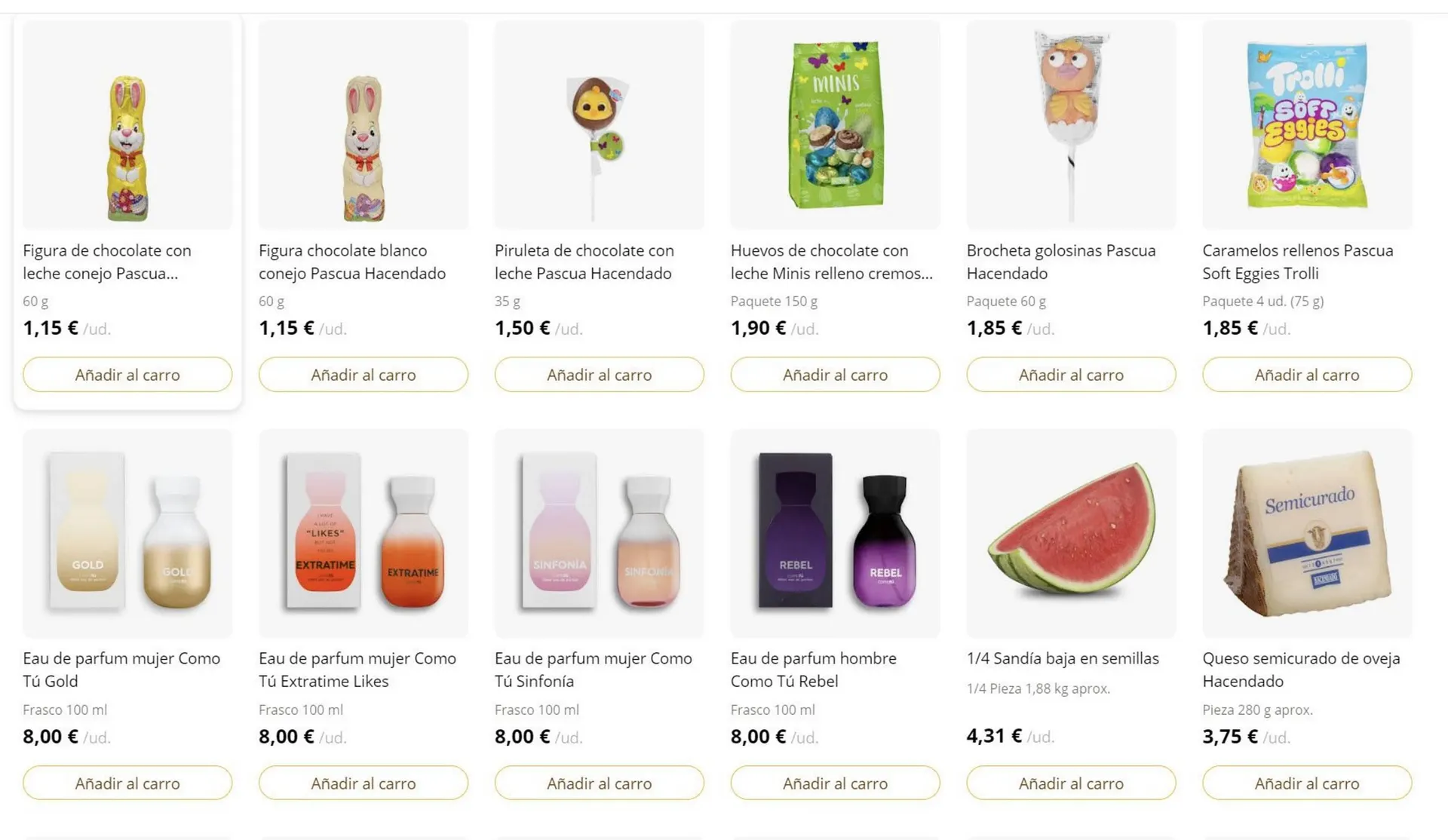Open Brocheta golosinas Pascua Hacendado title

pyautogui.click(x=1060, y=262)
